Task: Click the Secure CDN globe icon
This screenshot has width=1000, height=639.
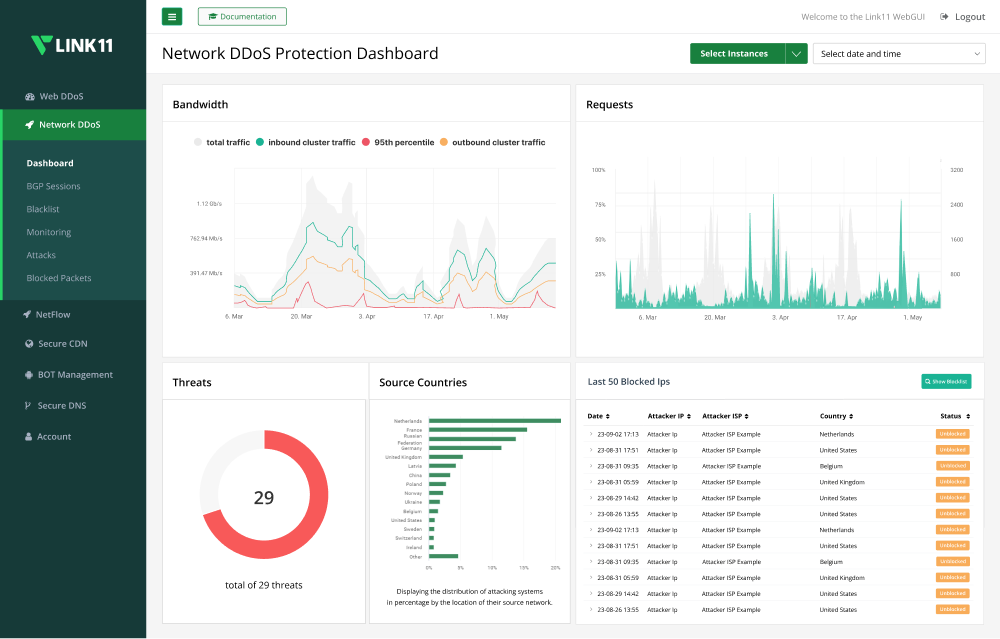Action: click(29, 344)
